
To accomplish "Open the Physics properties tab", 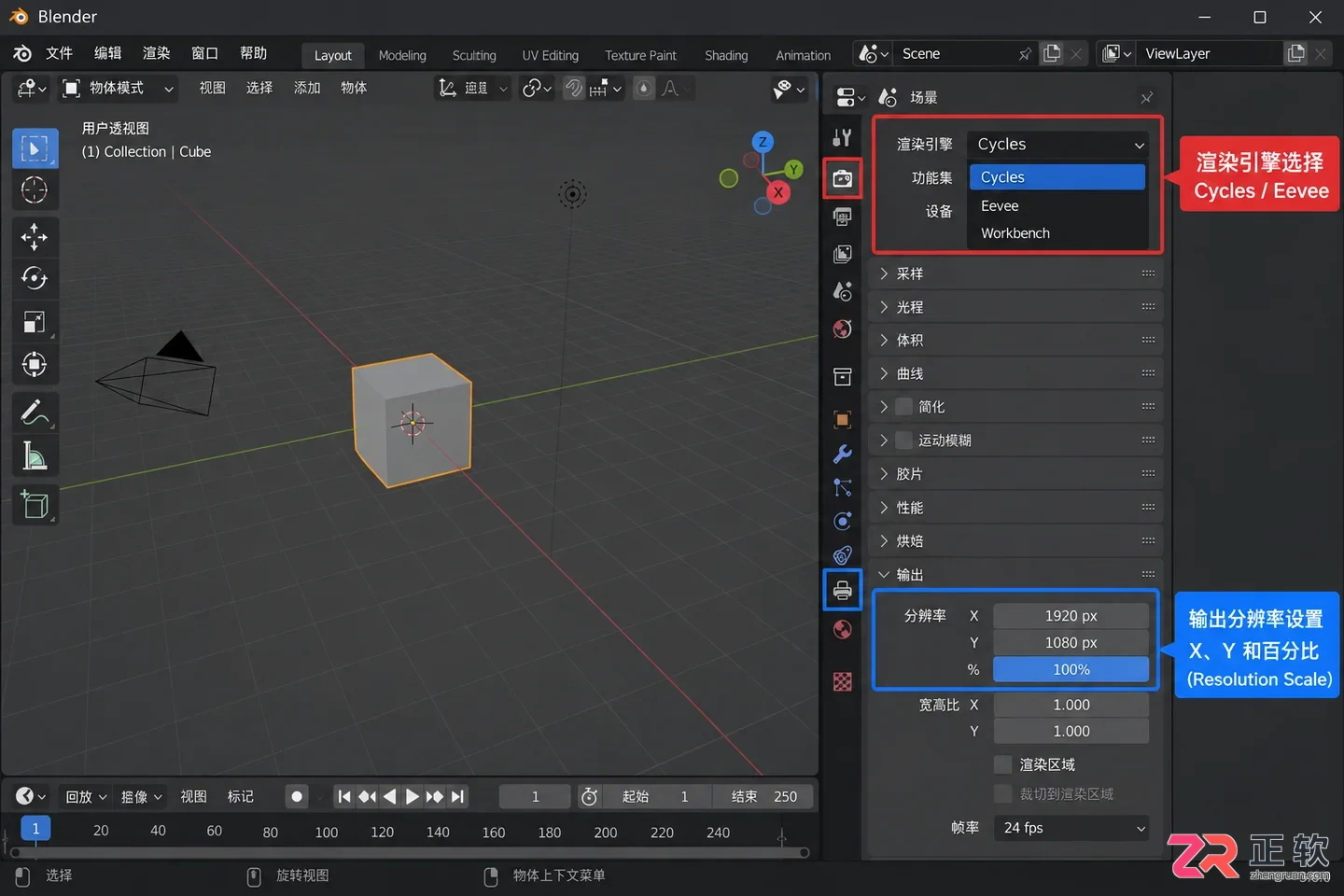I will coord(842,521).
